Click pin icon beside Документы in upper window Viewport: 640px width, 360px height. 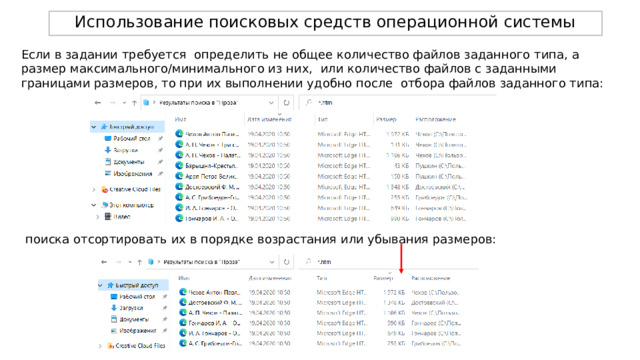point(160,162)
